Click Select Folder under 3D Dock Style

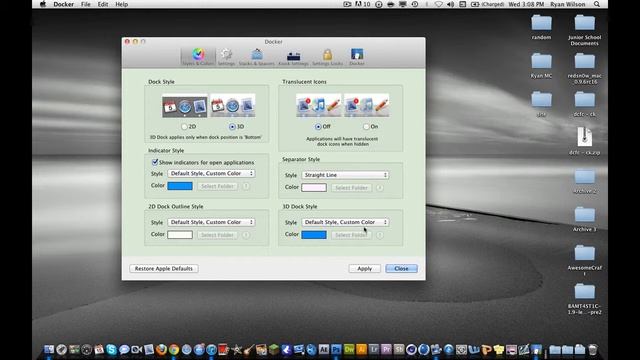point(351,235)
